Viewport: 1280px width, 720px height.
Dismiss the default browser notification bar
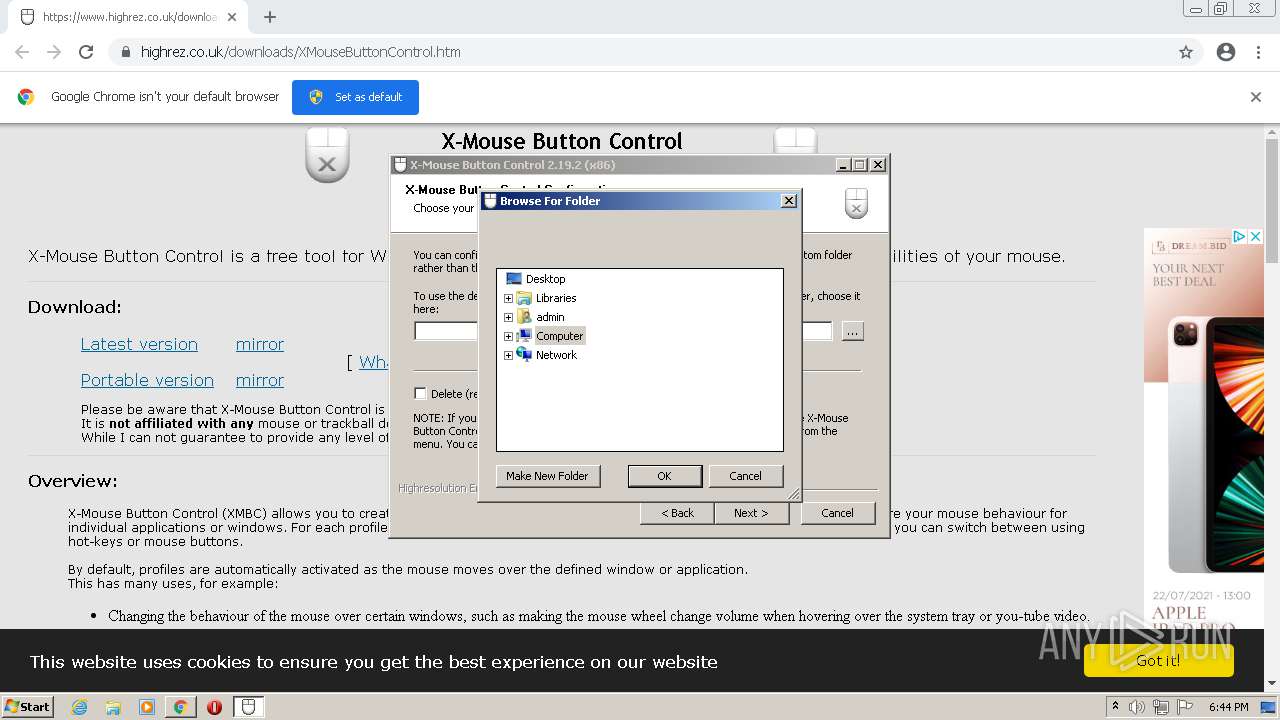[1256, 97]
